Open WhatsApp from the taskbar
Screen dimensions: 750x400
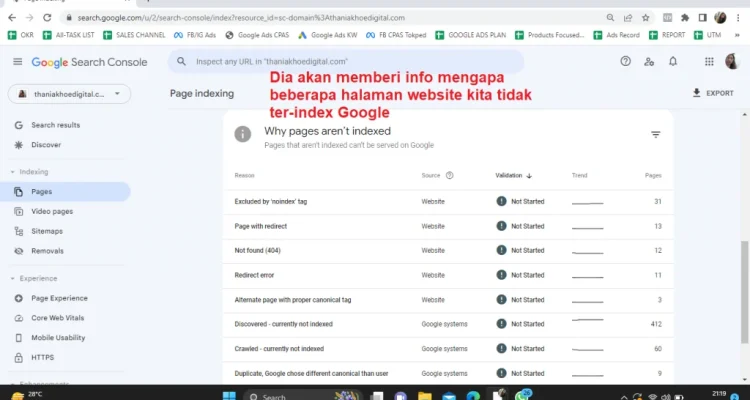522,395
